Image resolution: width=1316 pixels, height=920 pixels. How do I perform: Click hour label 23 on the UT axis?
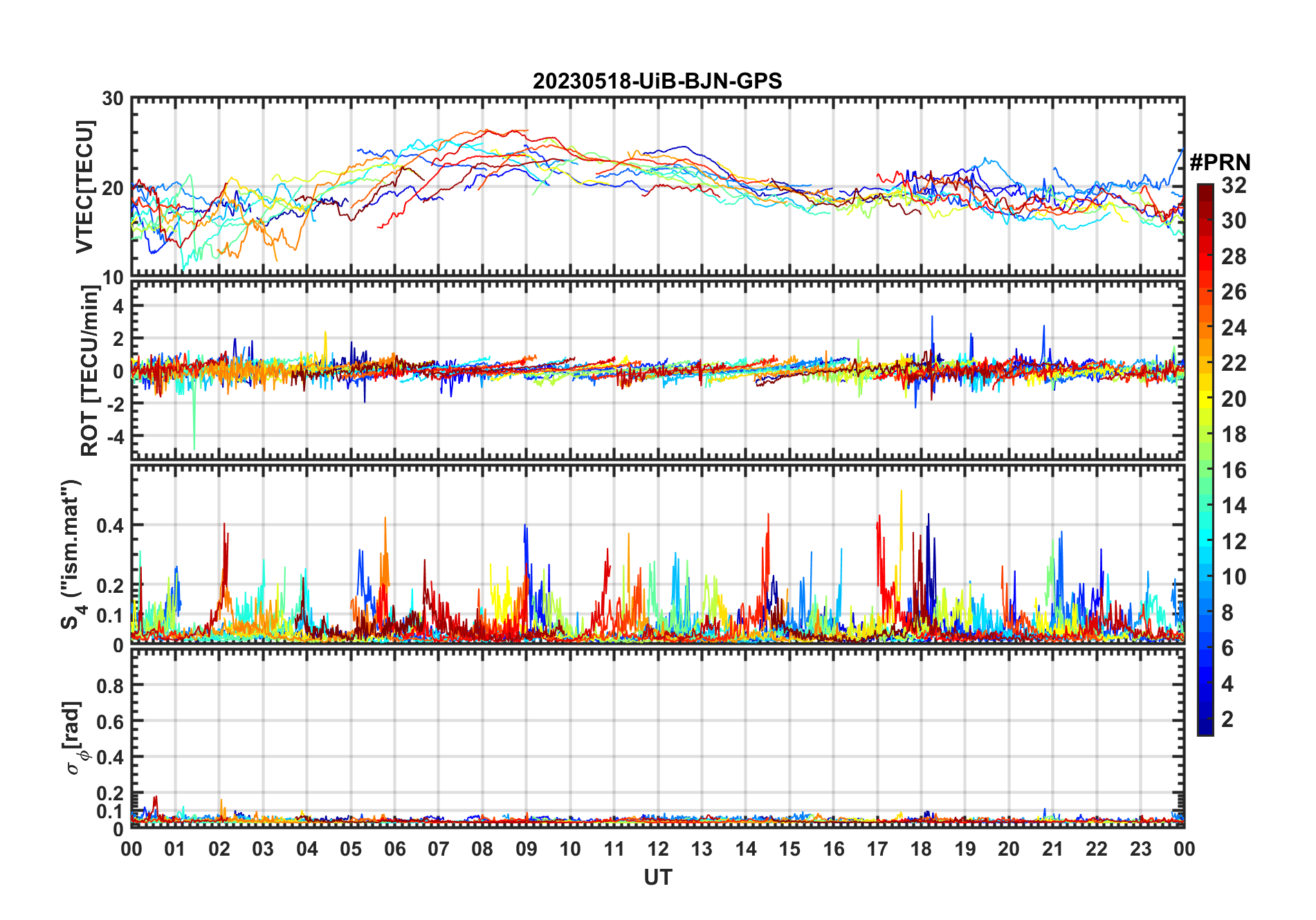point(1140,849)
